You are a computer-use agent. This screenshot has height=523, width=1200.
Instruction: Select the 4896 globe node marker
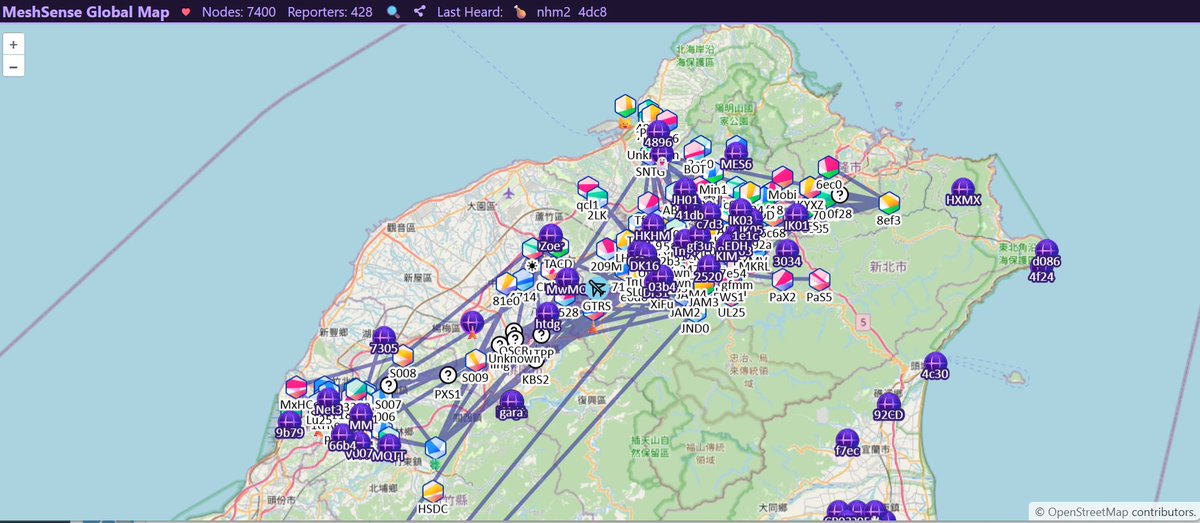[x=658, y=132]
